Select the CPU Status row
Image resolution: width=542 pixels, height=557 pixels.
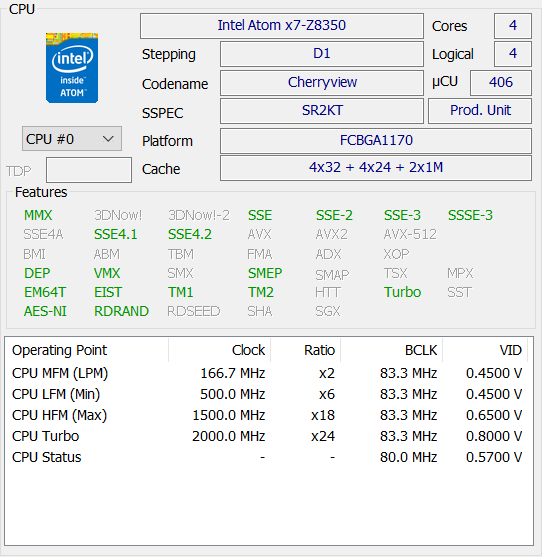(x=267, y=457)
